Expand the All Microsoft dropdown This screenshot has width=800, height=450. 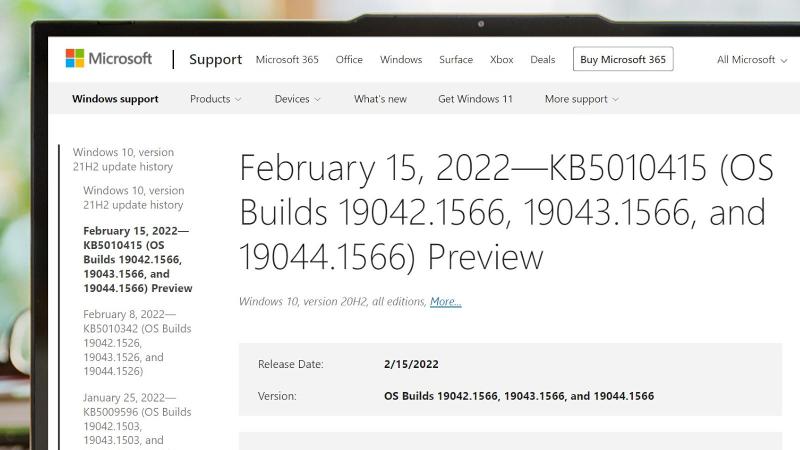[x=752, y=60]
